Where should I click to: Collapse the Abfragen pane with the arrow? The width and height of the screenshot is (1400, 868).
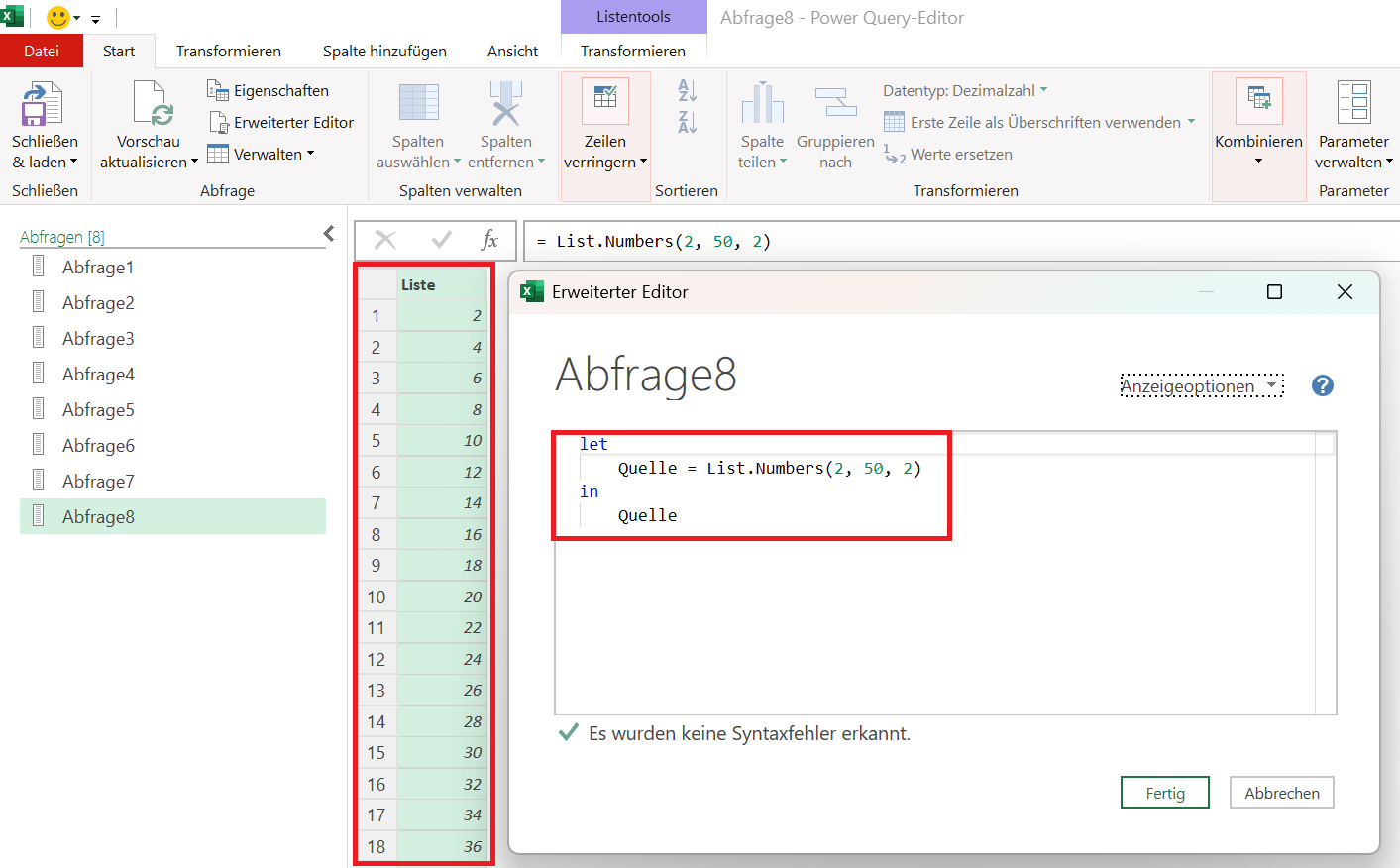point(328,234)
